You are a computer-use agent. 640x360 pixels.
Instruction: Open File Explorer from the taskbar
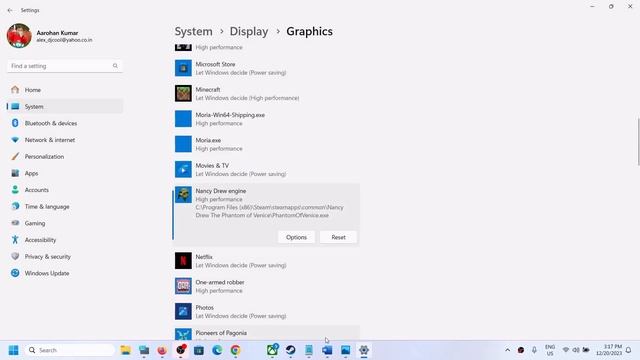coord(126,350)
